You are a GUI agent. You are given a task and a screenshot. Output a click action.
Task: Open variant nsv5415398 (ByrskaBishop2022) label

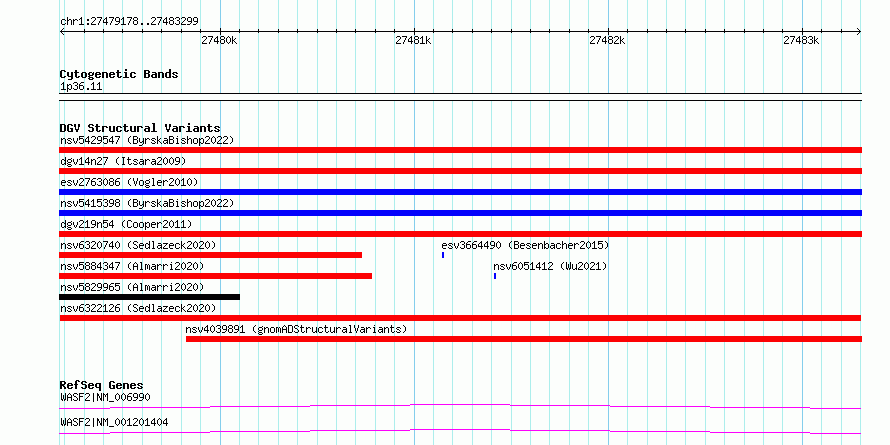[147, 203]
